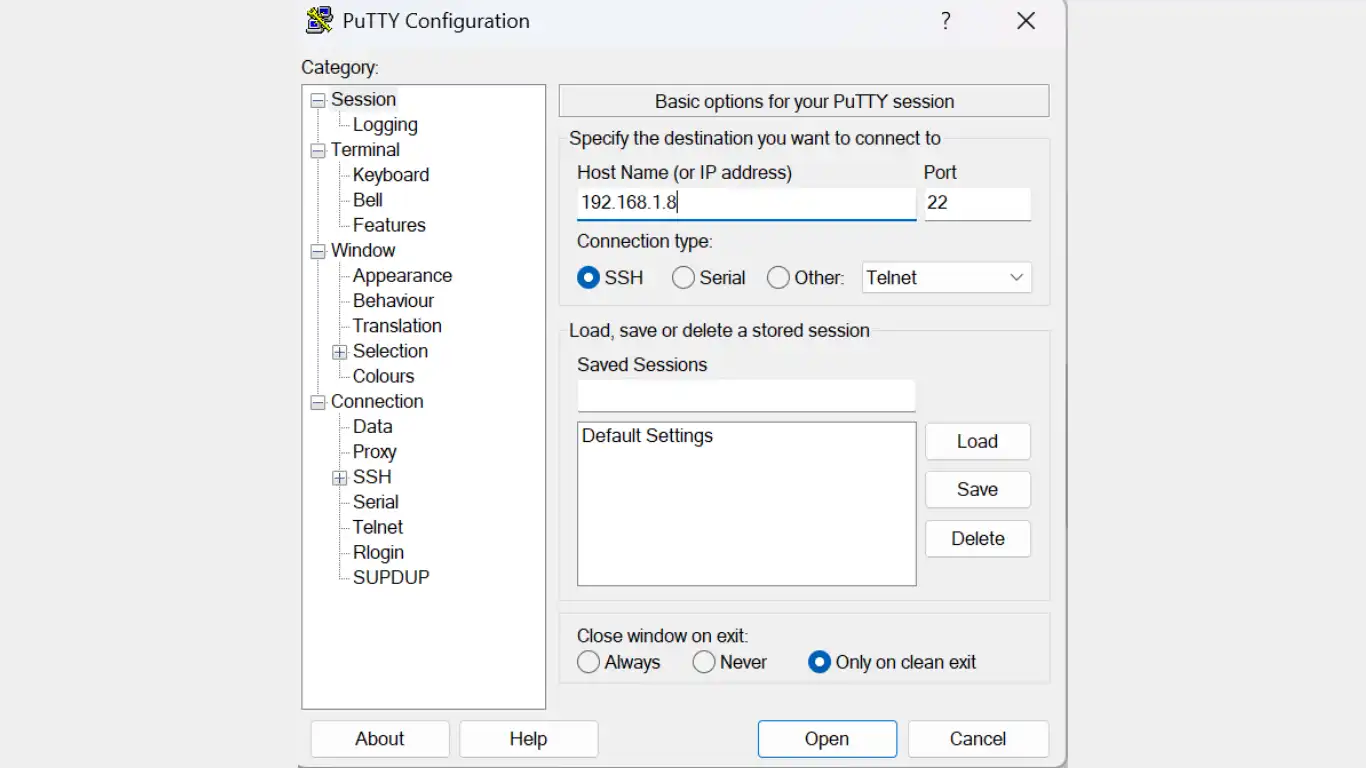Click the Save session button
Image resolution: width=1366 pixels, height=768 pixels.
pyautogui.click(x=977, y=489)
